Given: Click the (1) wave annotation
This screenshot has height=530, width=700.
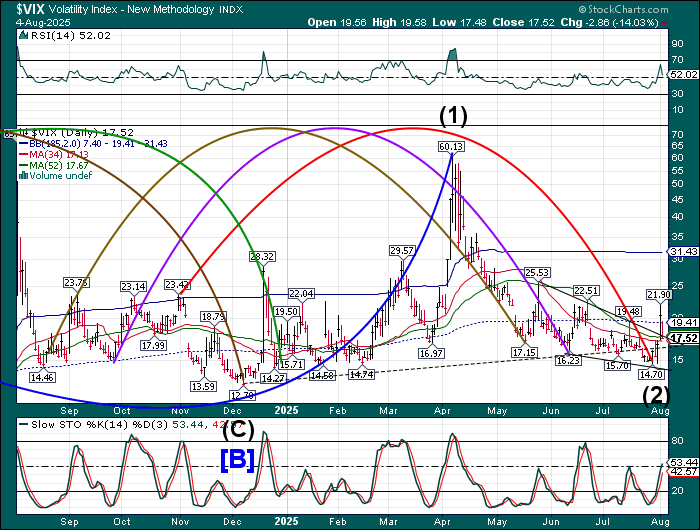Looking at the screenshot, I should click(453, 116).
